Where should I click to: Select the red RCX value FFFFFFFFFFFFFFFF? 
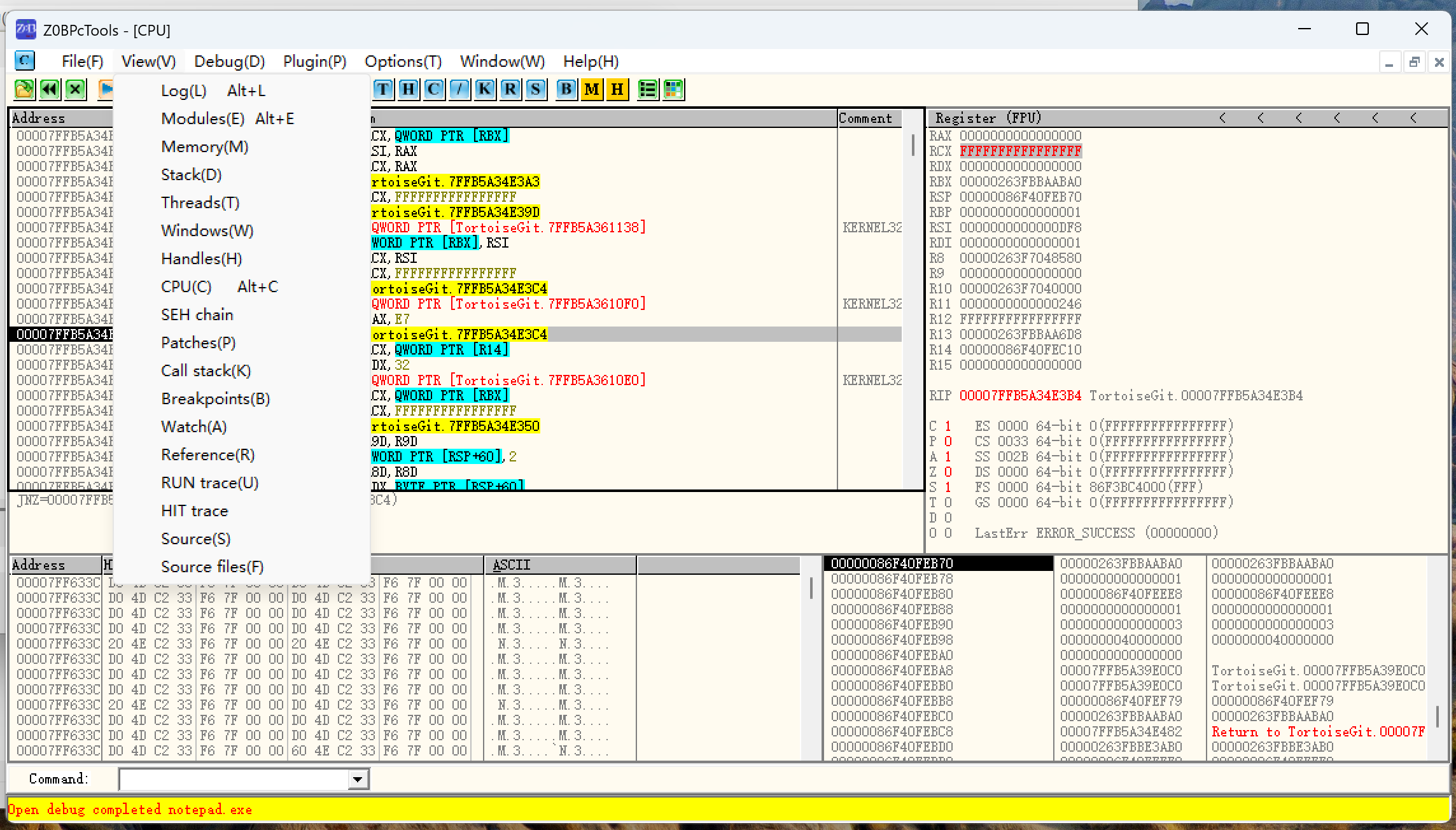coord(1020,151)
